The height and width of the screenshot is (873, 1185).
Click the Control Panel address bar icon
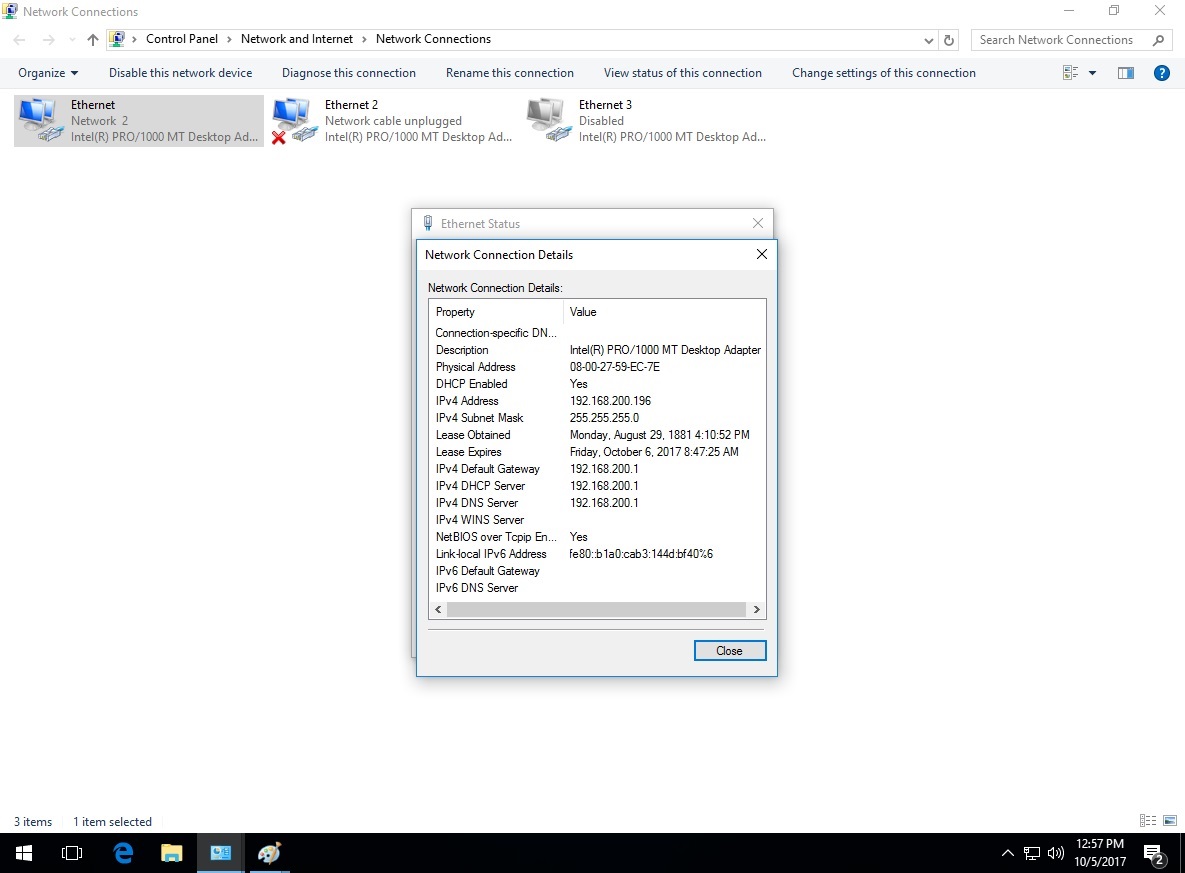(x=117, y=39)
